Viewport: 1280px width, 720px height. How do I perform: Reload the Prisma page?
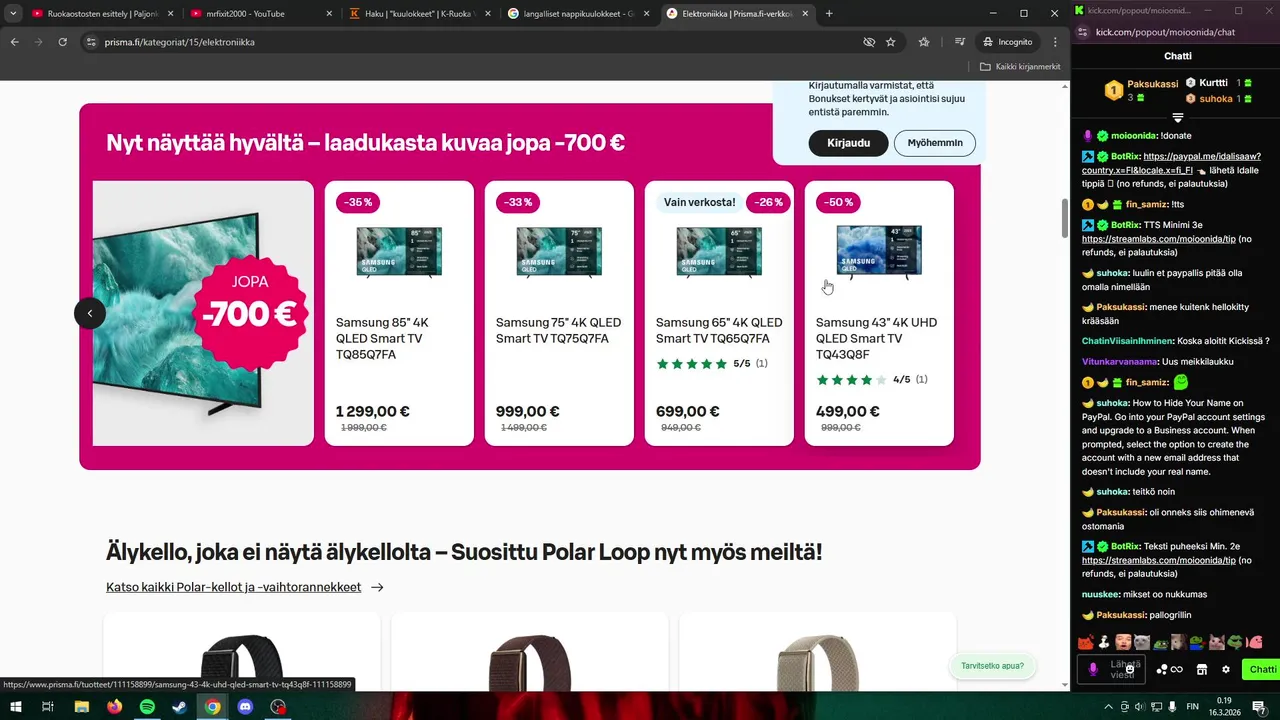[x=62, y=42]
